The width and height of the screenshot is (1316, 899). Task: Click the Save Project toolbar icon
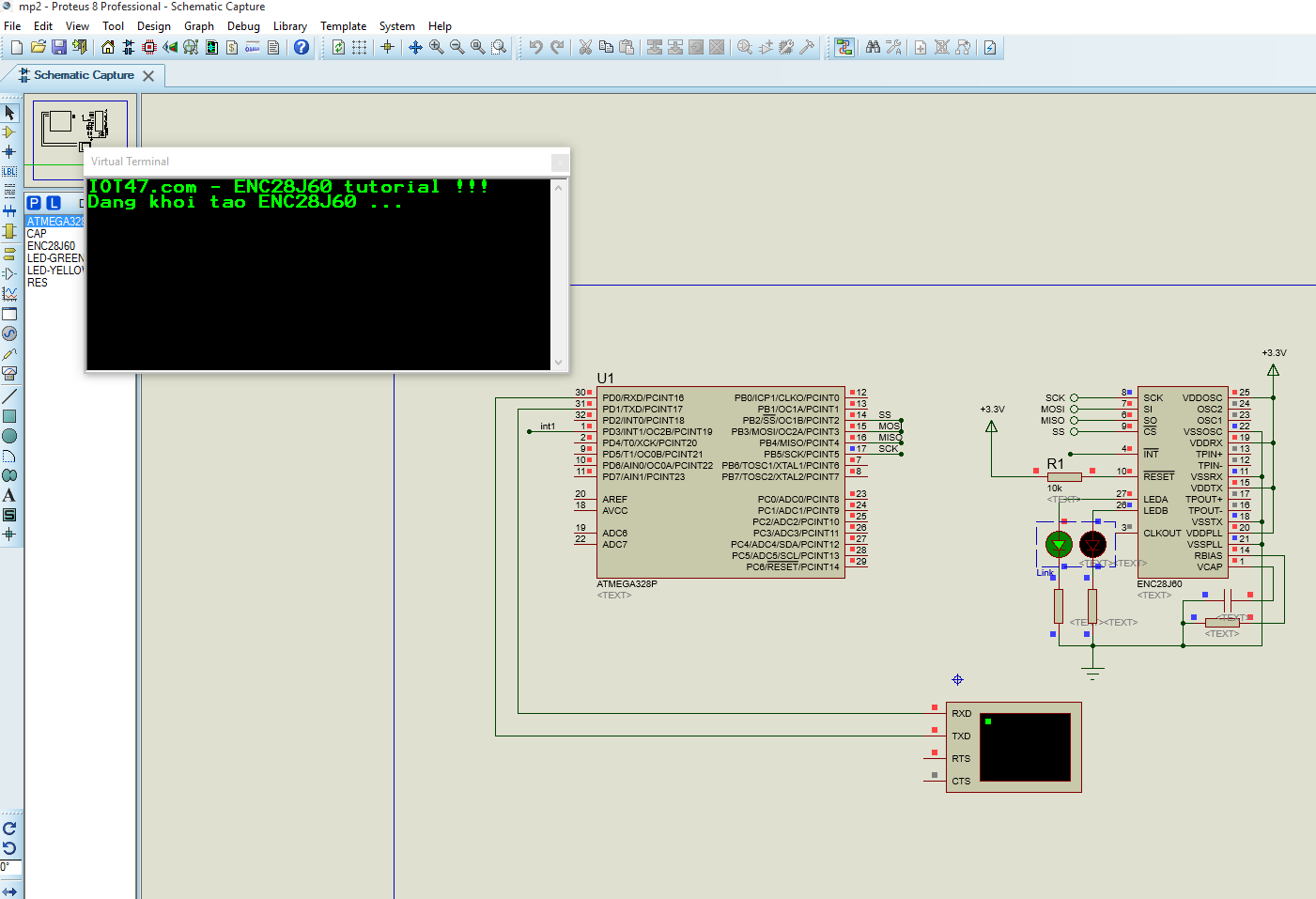point(59,47)
